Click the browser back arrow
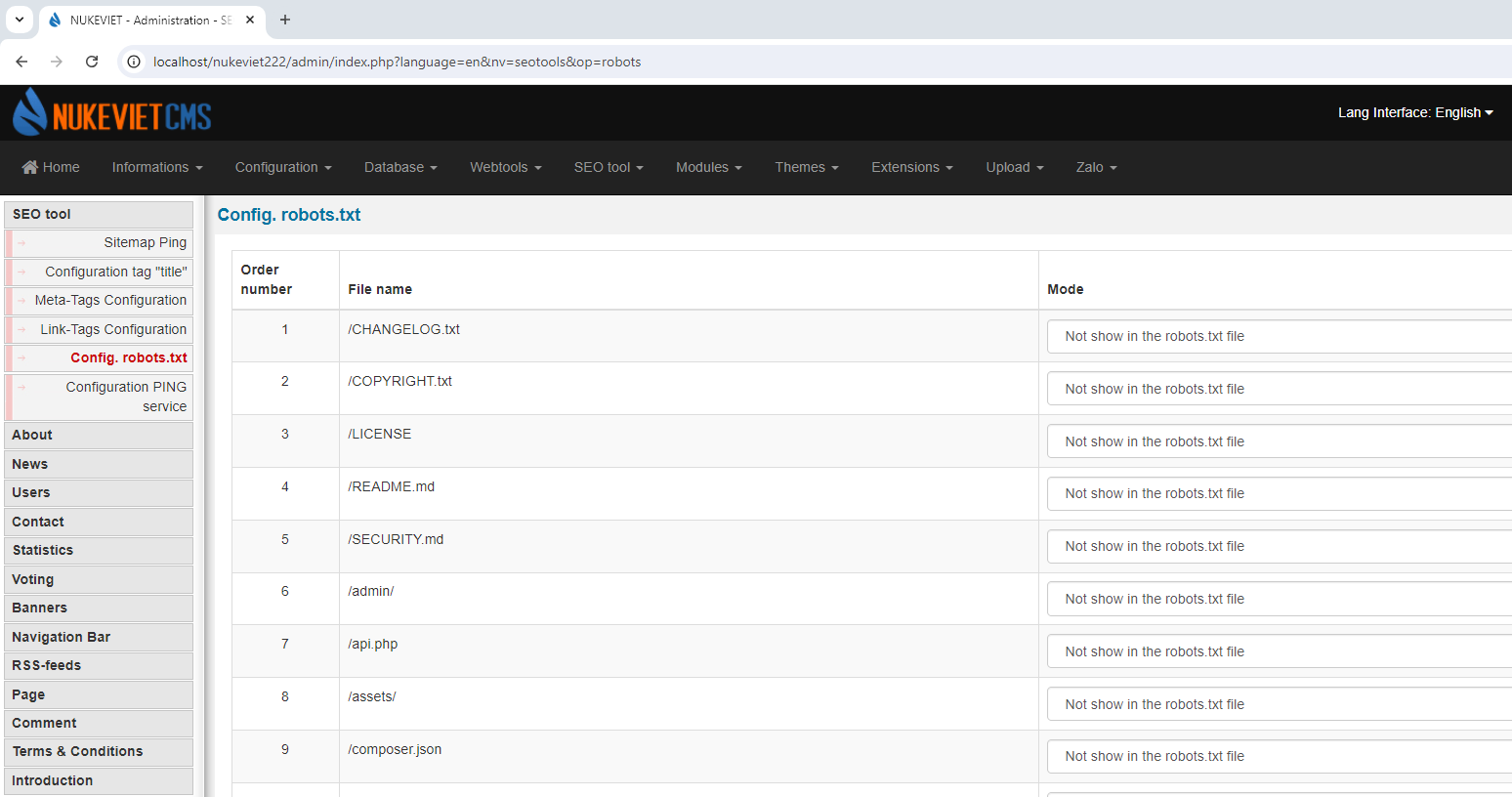Viewport: 1512px width, 797px height. pyautogui.click(x=21, y=62)
